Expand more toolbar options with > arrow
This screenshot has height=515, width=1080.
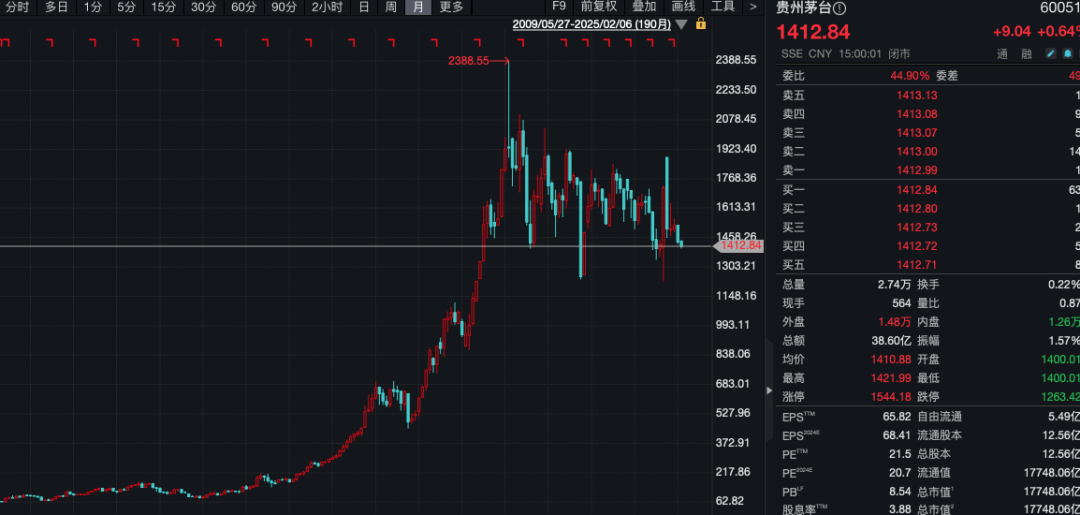753,7
